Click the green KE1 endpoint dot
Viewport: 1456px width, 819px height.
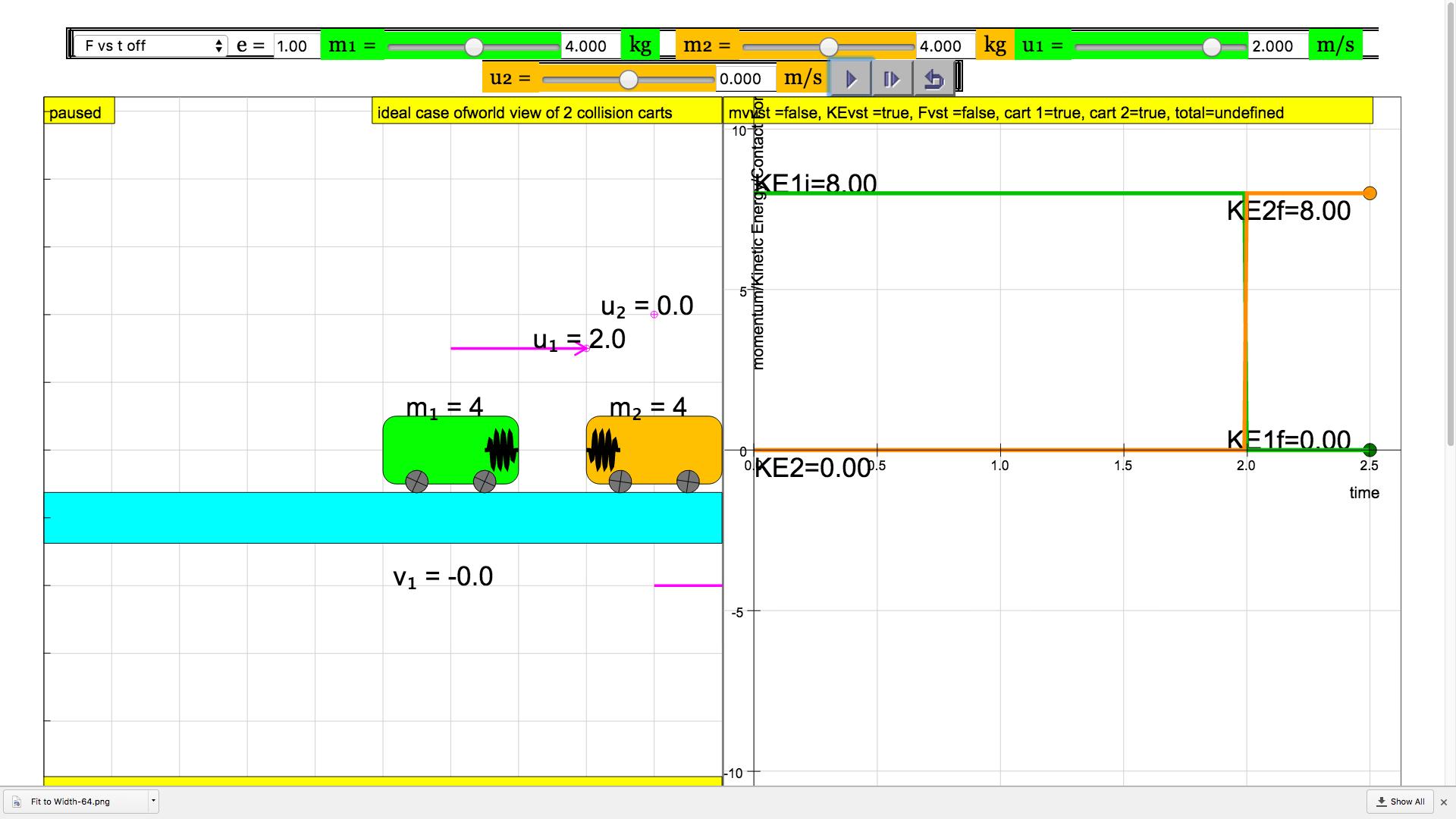click(1370, 450)
